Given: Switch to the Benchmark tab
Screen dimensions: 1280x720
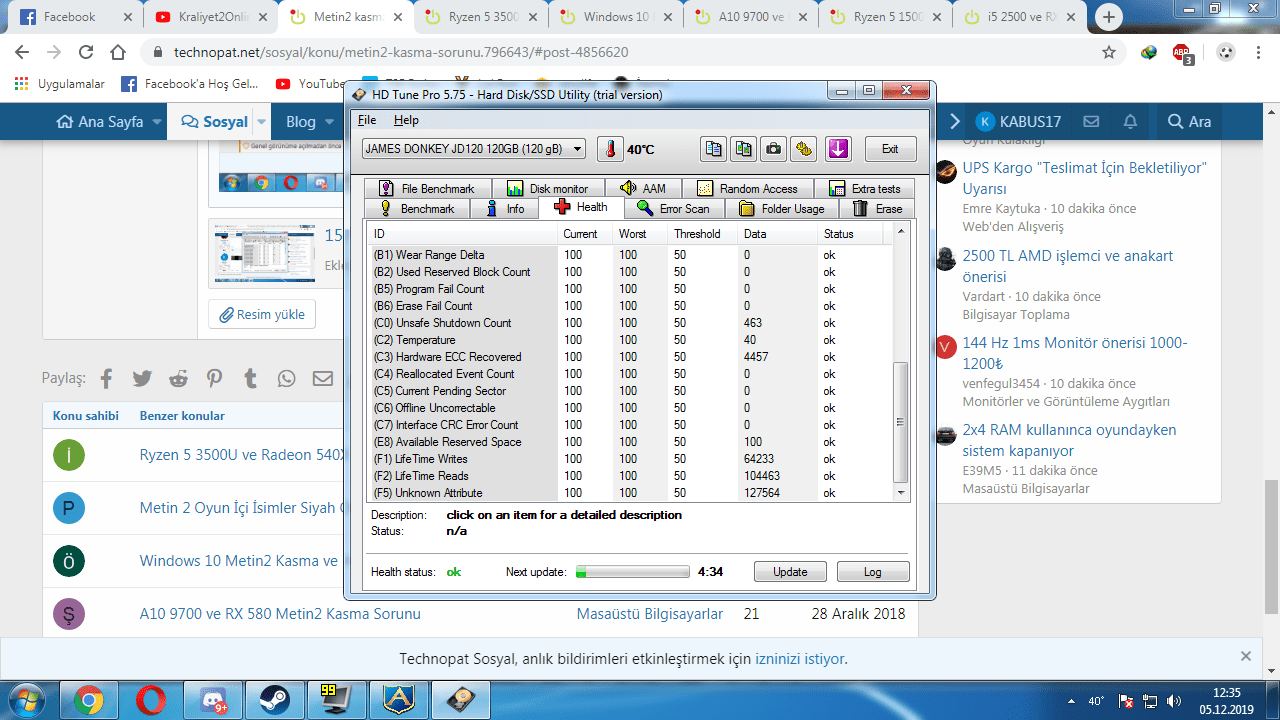Looking at the screenshot, I should [x=417, y=209].
